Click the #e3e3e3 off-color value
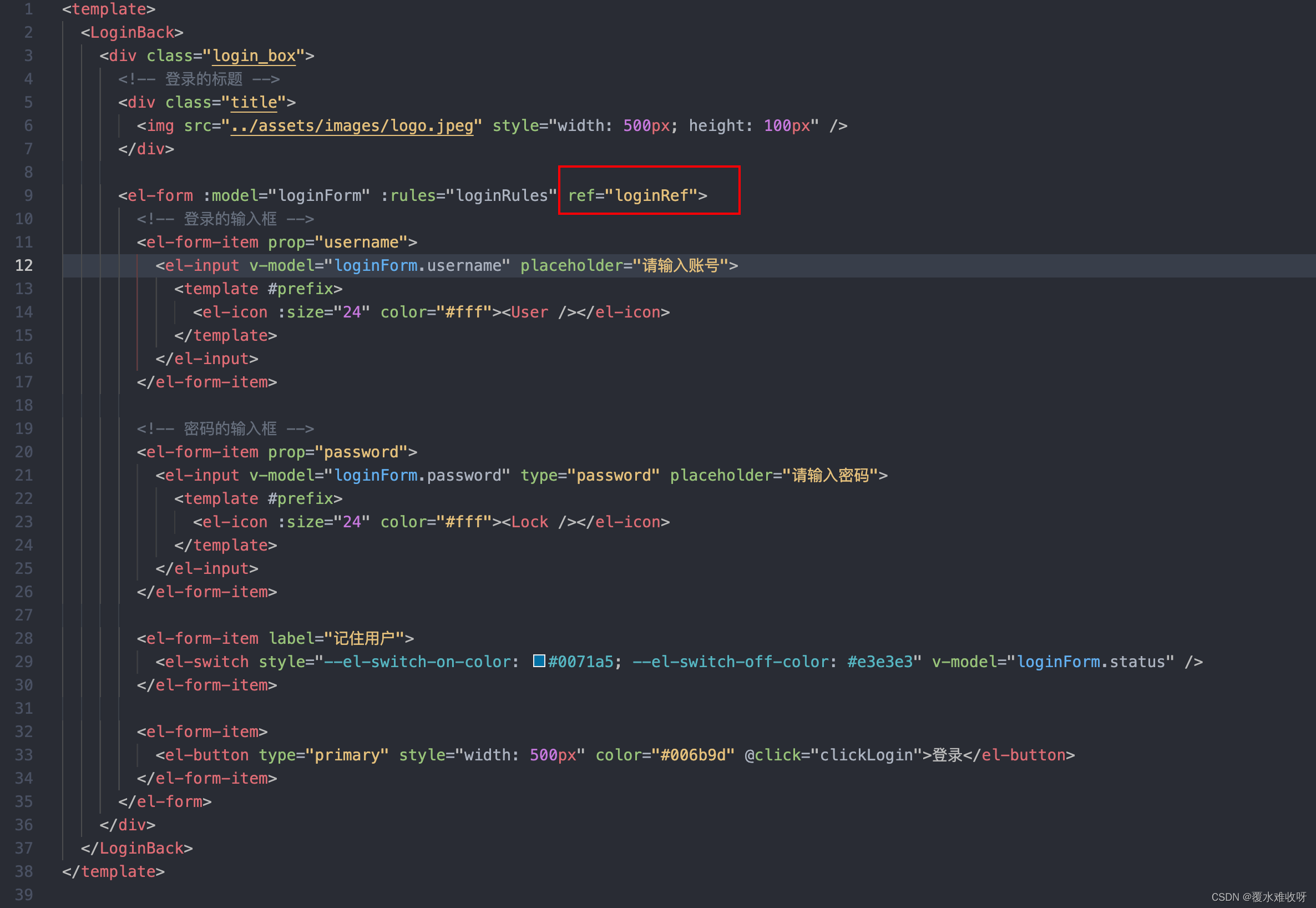This screenshot has height=908, width=1316. [879, 662]
